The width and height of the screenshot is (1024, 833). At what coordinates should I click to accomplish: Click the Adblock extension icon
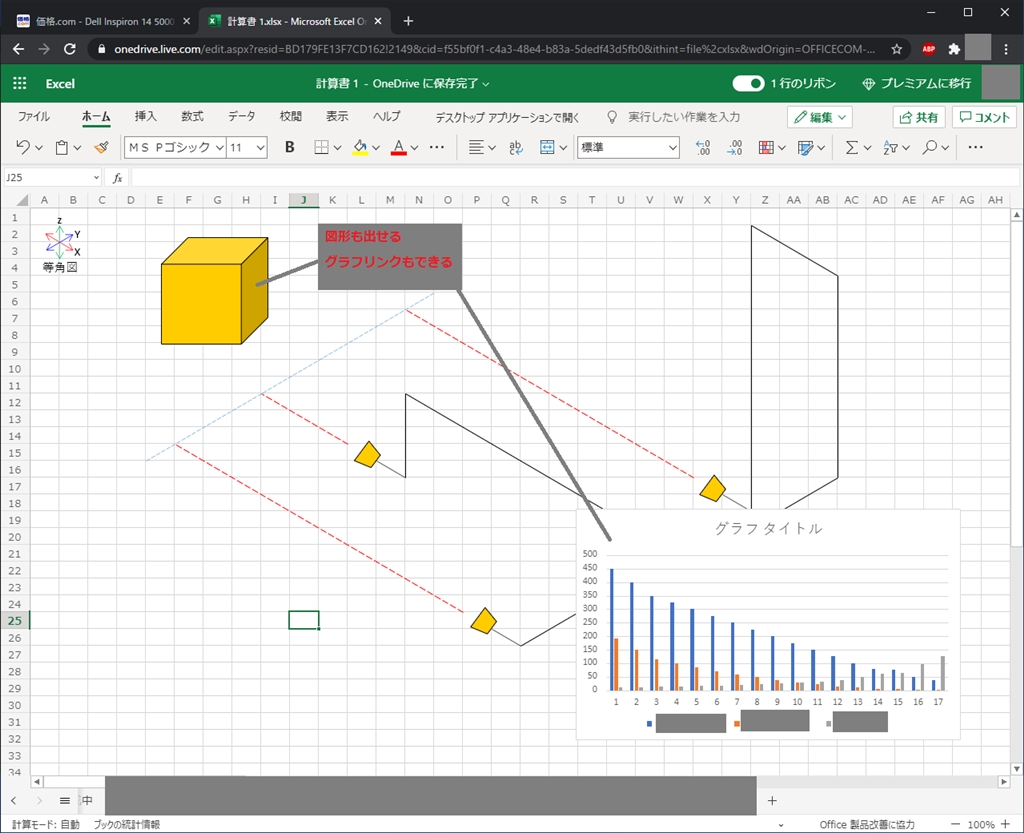tap(929, 49)
